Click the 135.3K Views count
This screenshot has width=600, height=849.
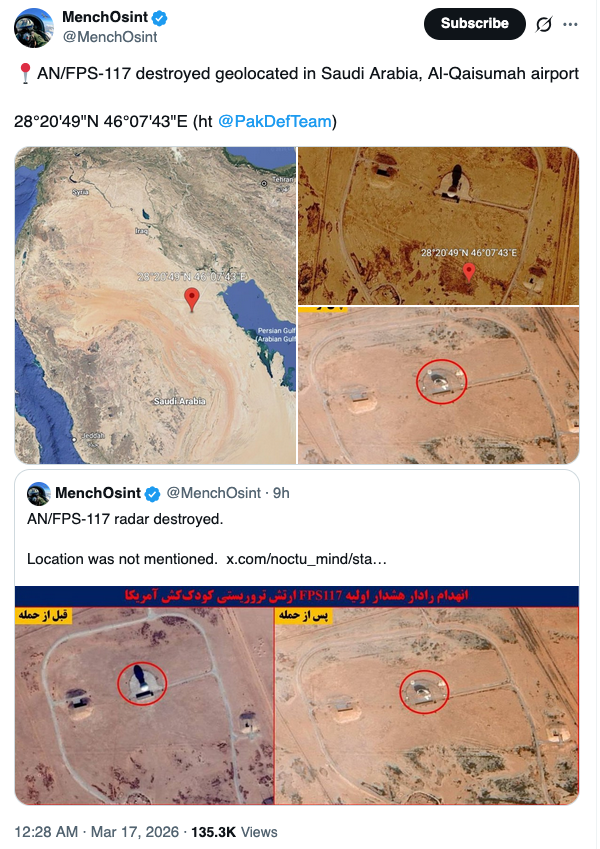234,832
